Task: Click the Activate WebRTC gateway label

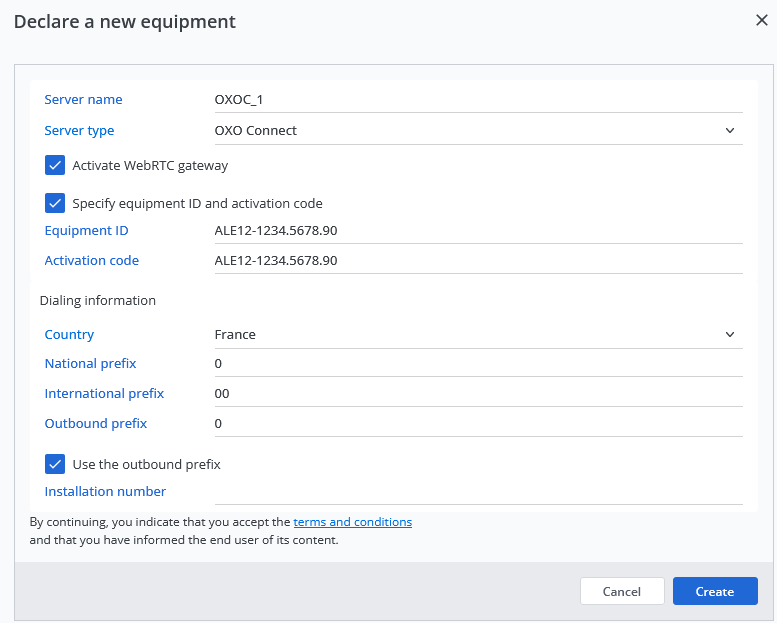Action: 150,165
